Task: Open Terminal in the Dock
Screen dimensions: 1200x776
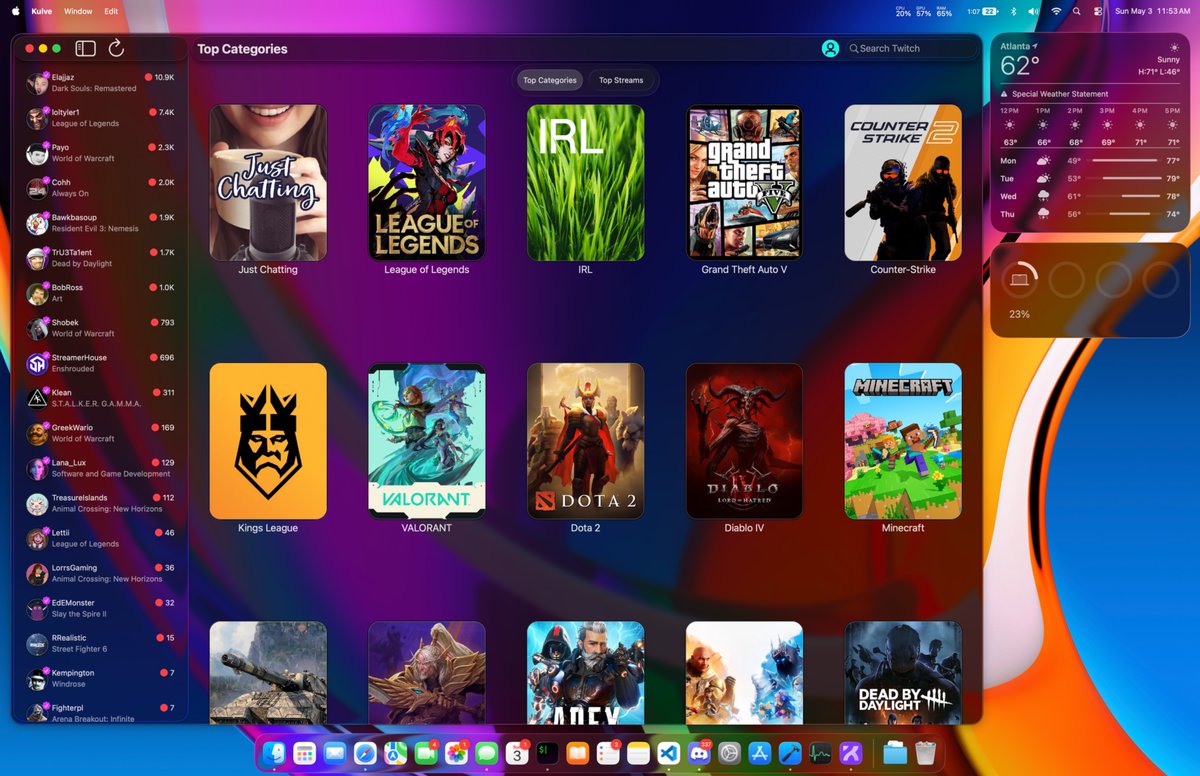Action: (x=548, y=754)
